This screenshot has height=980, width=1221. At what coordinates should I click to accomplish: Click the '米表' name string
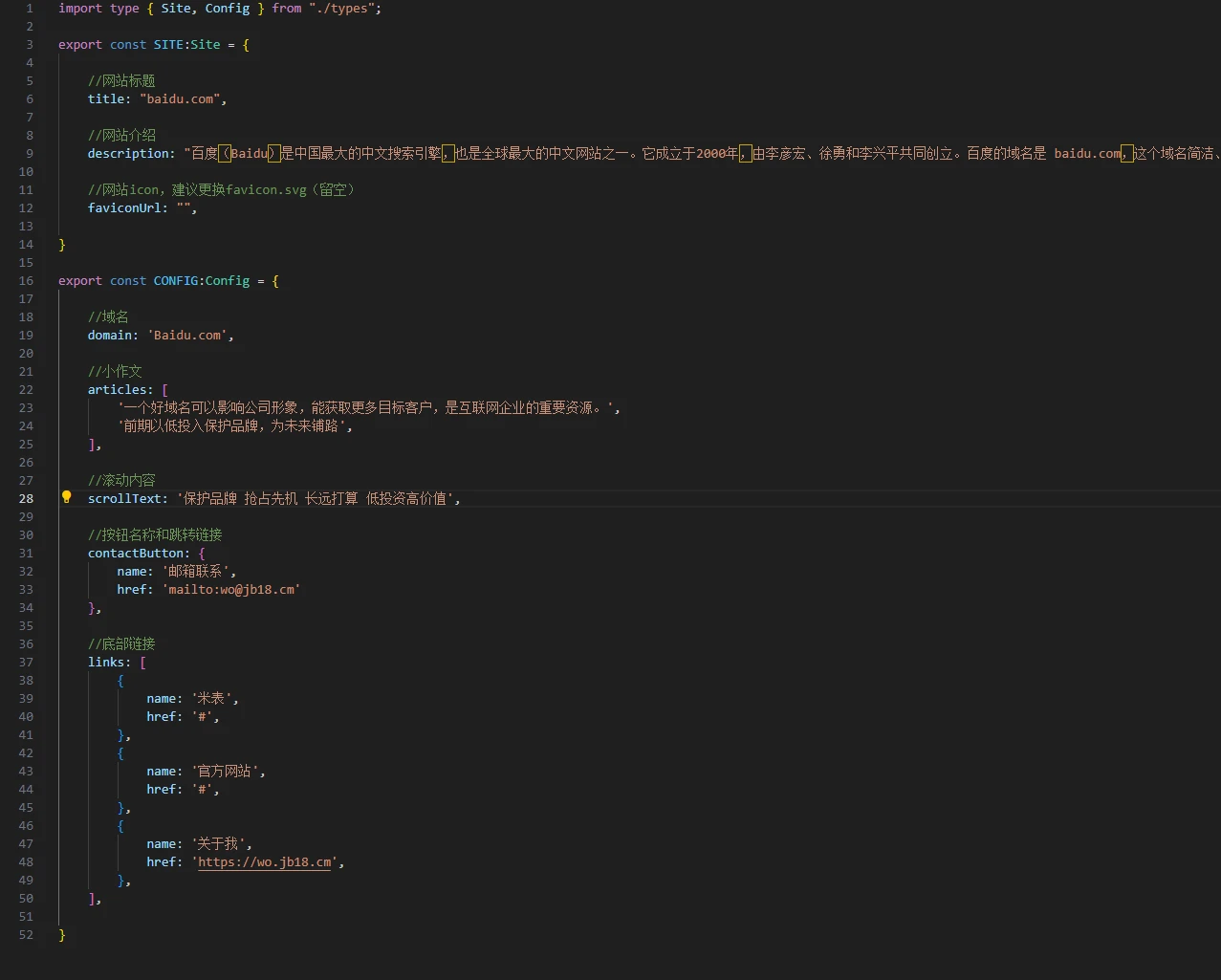[x=211, y=699]
